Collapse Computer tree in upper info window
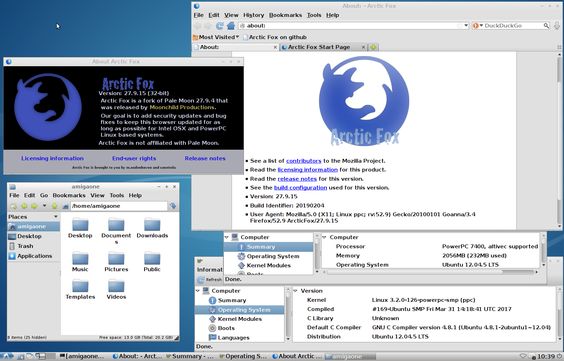Image resolution: width=564 pixels, height=361 pixels. pos(227,237)
